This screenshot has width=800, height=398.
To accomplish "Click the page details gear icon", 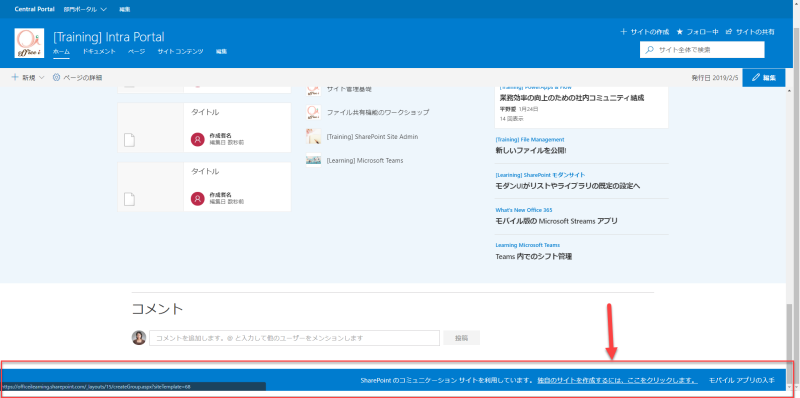I will pyautogui.click(x=57, y=78).
